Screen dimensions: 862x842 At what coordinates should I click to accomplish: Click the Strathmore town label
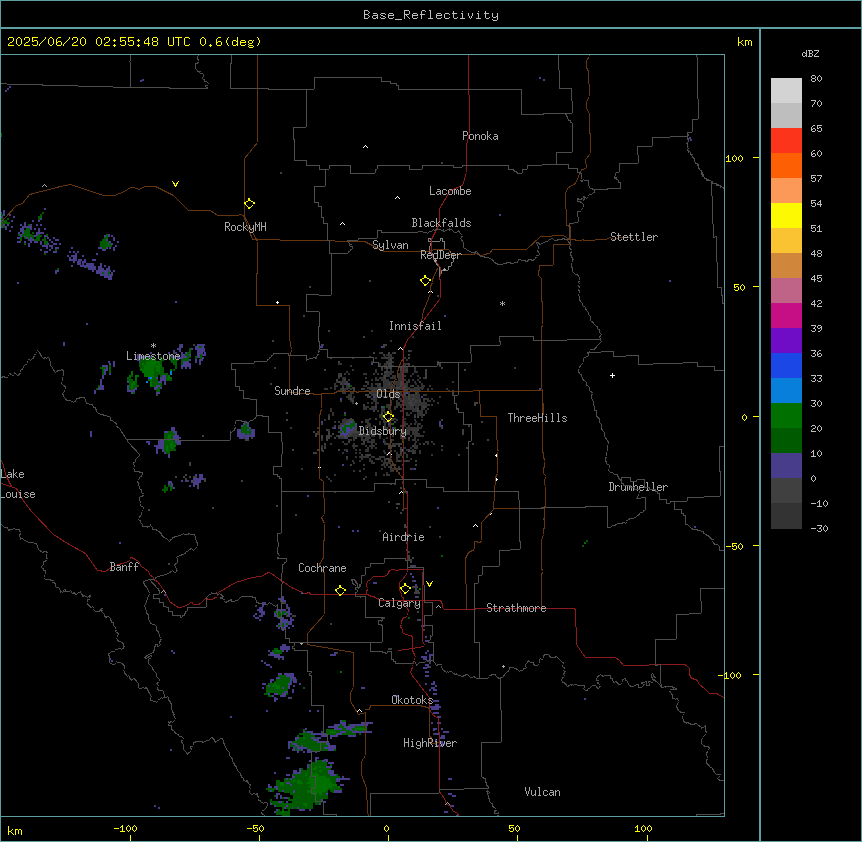tap(516, 608)
